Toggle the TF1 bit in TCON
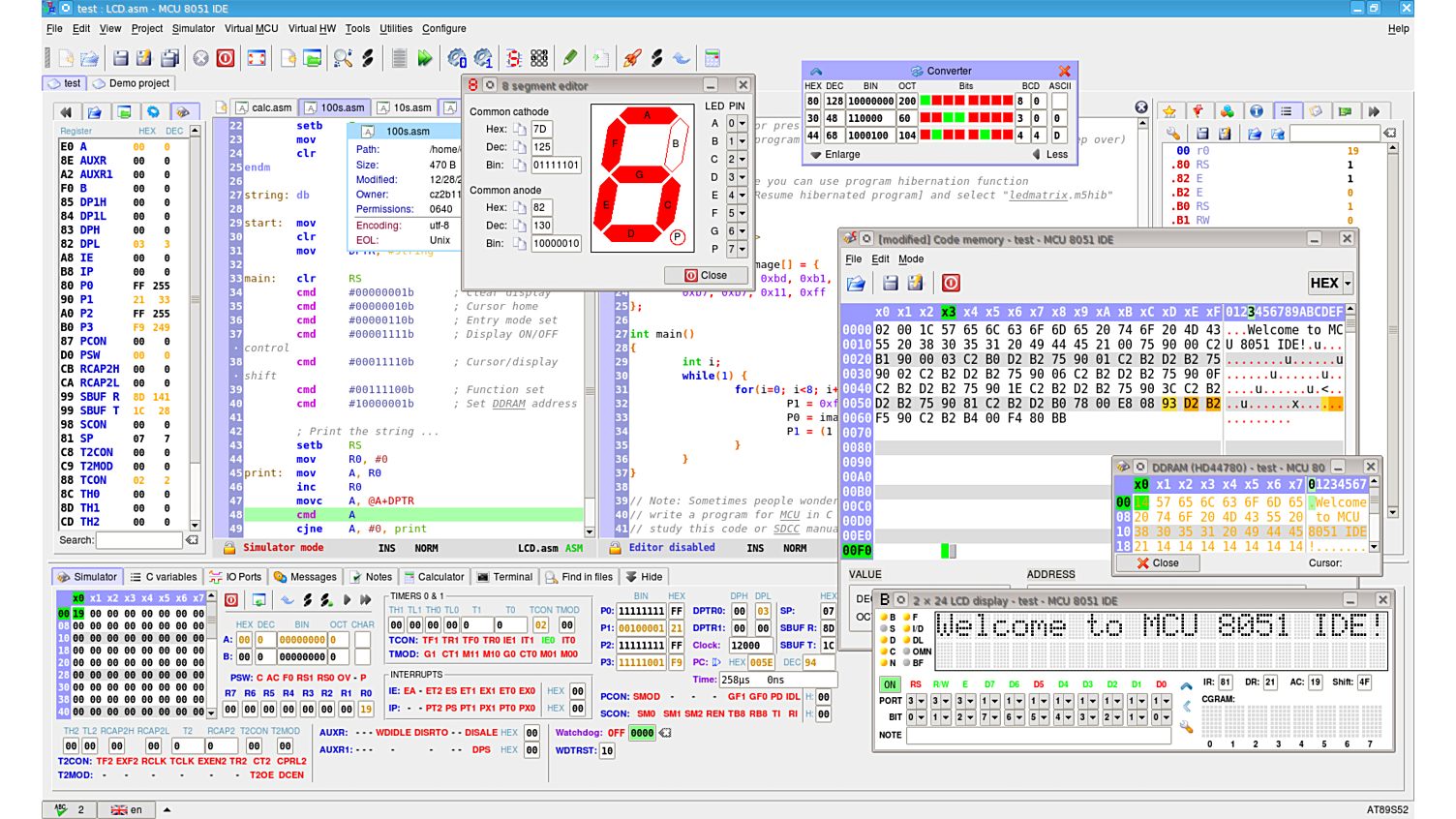1456x819 pixels. pyautogui.click(x=431, y=640)
